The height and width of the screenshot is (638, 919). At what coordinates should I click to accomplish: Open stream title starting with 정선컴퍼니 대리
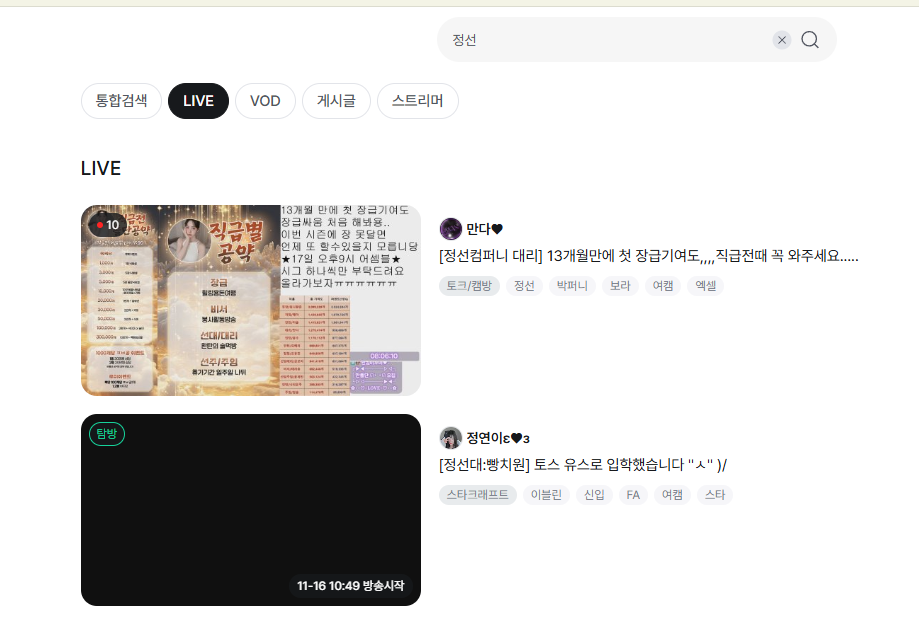tap(648, 256)
